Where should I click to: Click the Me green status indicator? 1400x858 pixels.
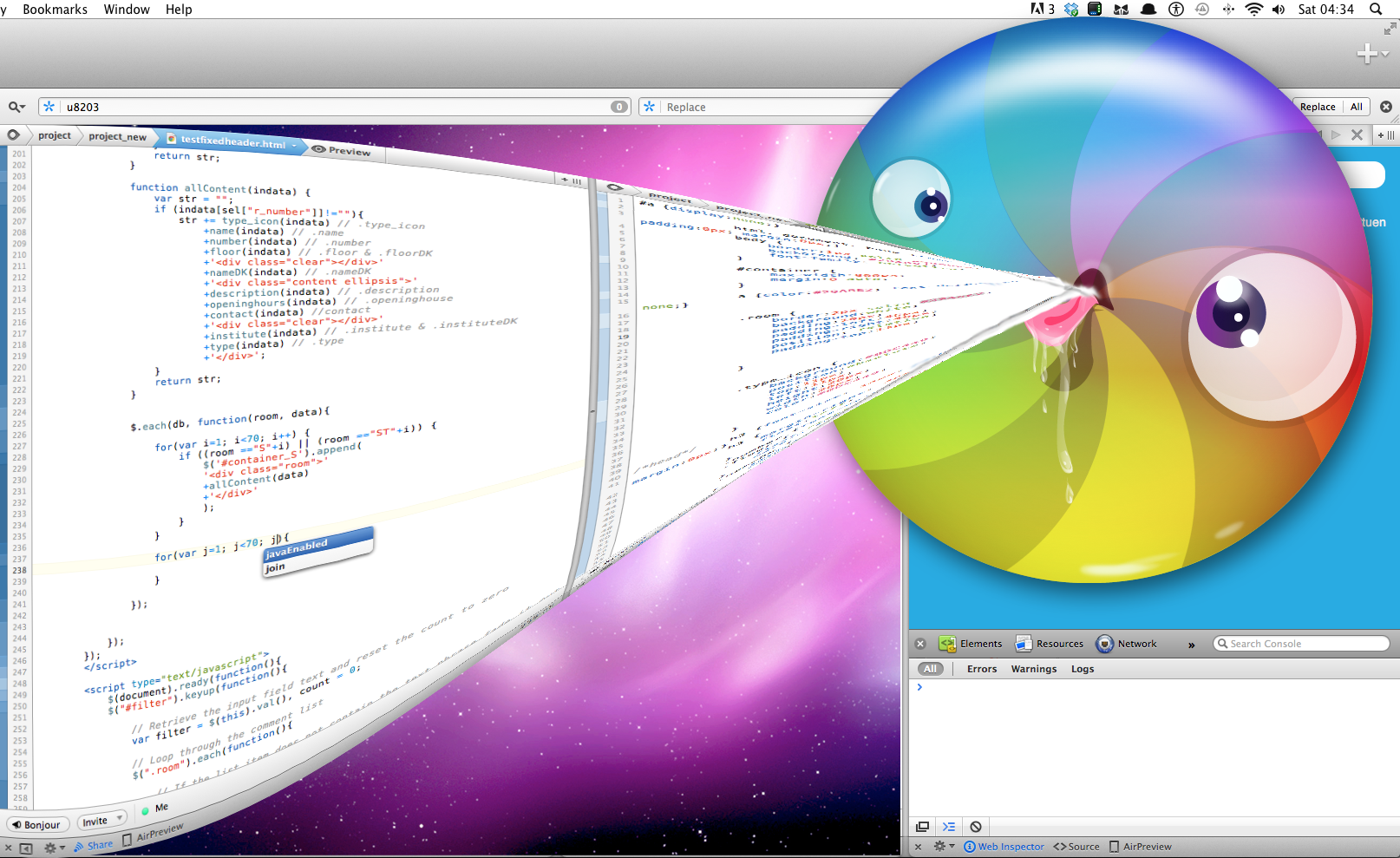(145, 811)
